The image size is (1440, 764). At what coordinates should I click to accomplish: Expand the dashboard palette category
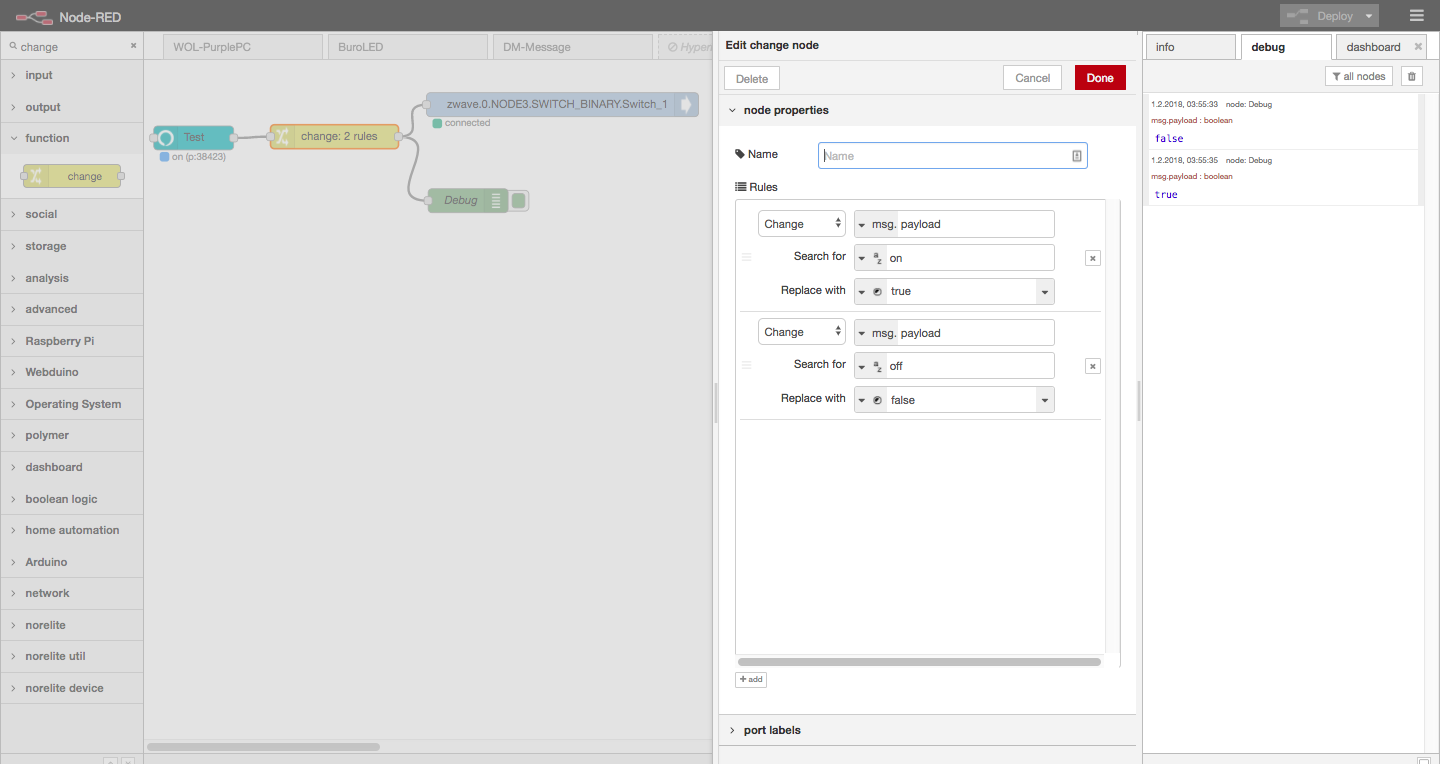click(x=72, y=467)
